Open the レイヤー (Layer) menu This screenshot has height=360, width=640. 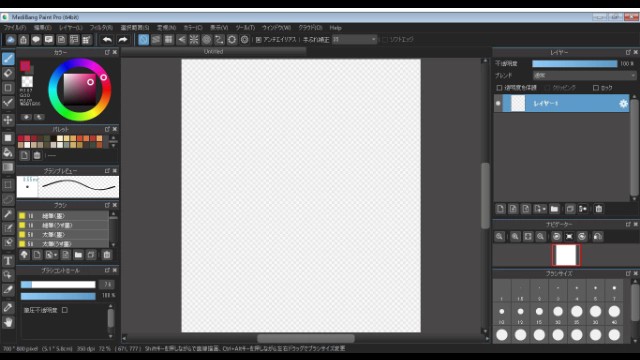70,28
